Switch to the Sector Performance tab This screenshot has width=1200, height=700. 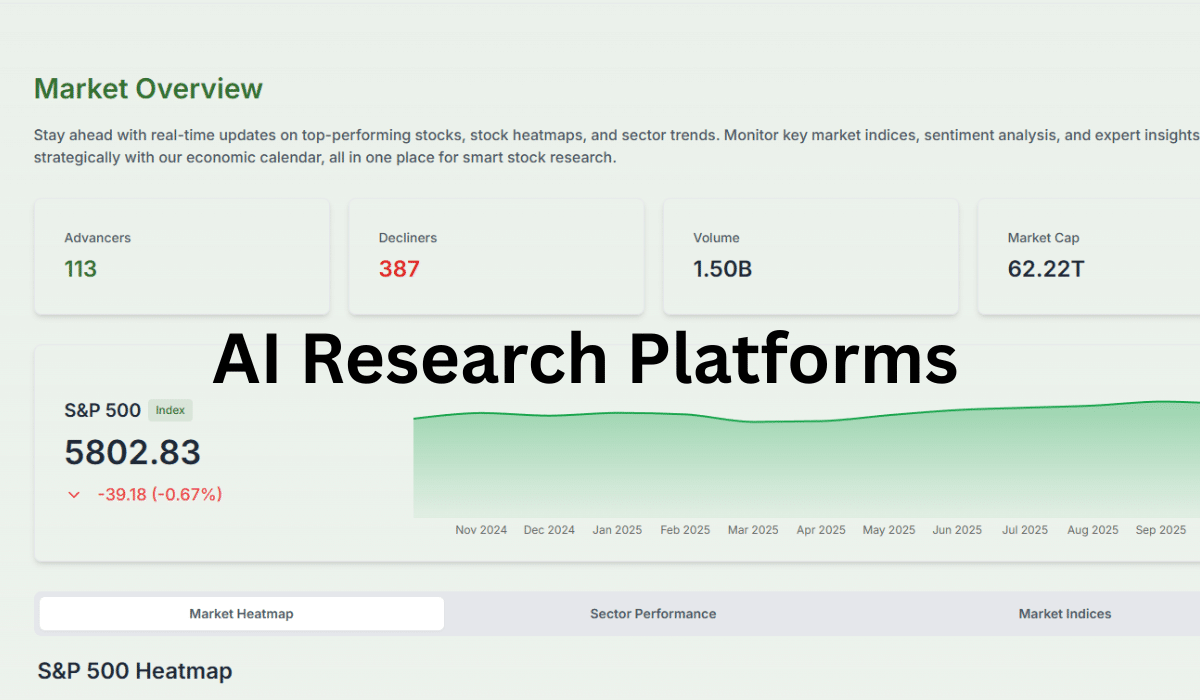point(653,614)
